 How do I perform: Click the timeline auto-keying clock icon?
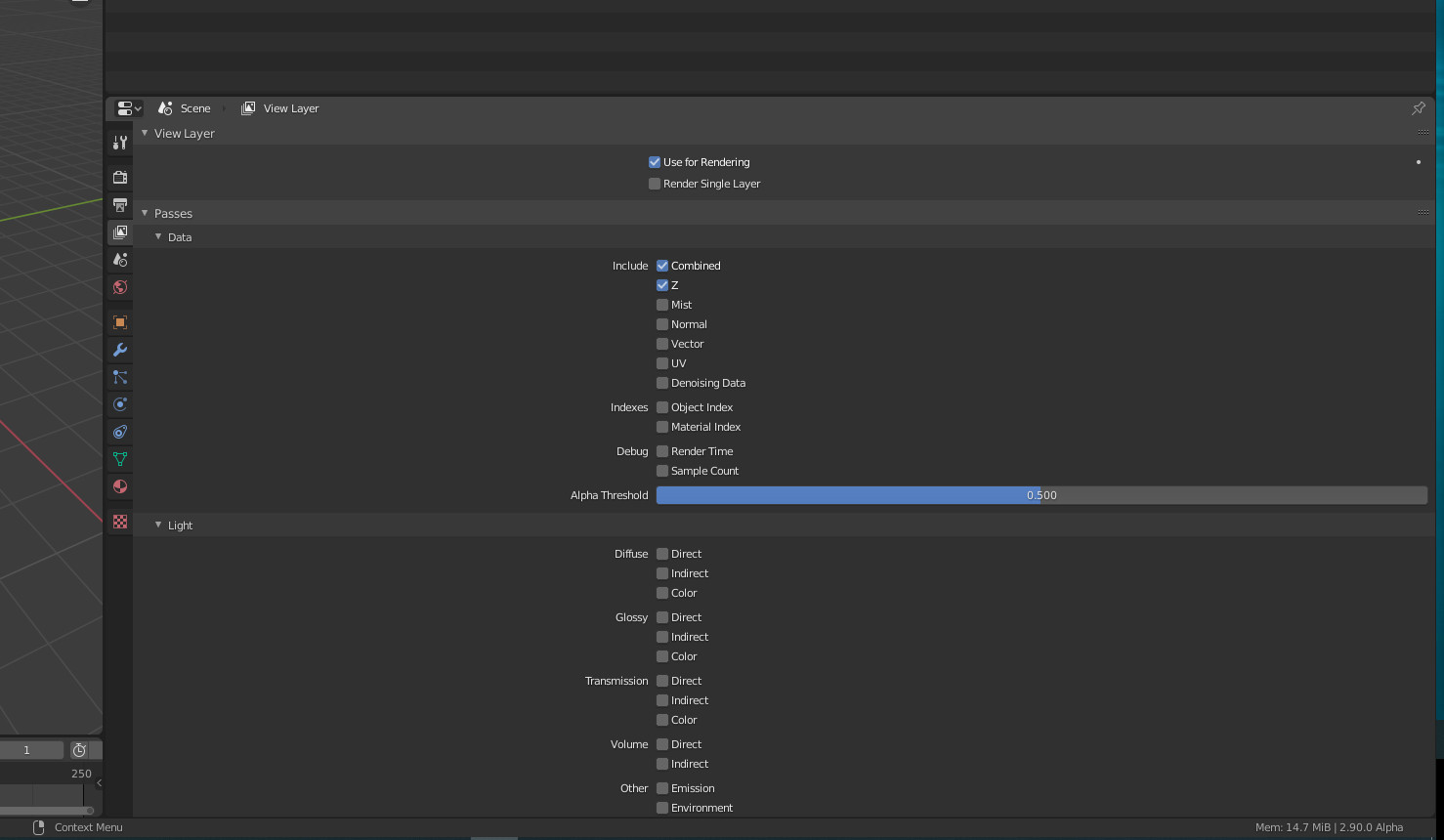(79, 750)
